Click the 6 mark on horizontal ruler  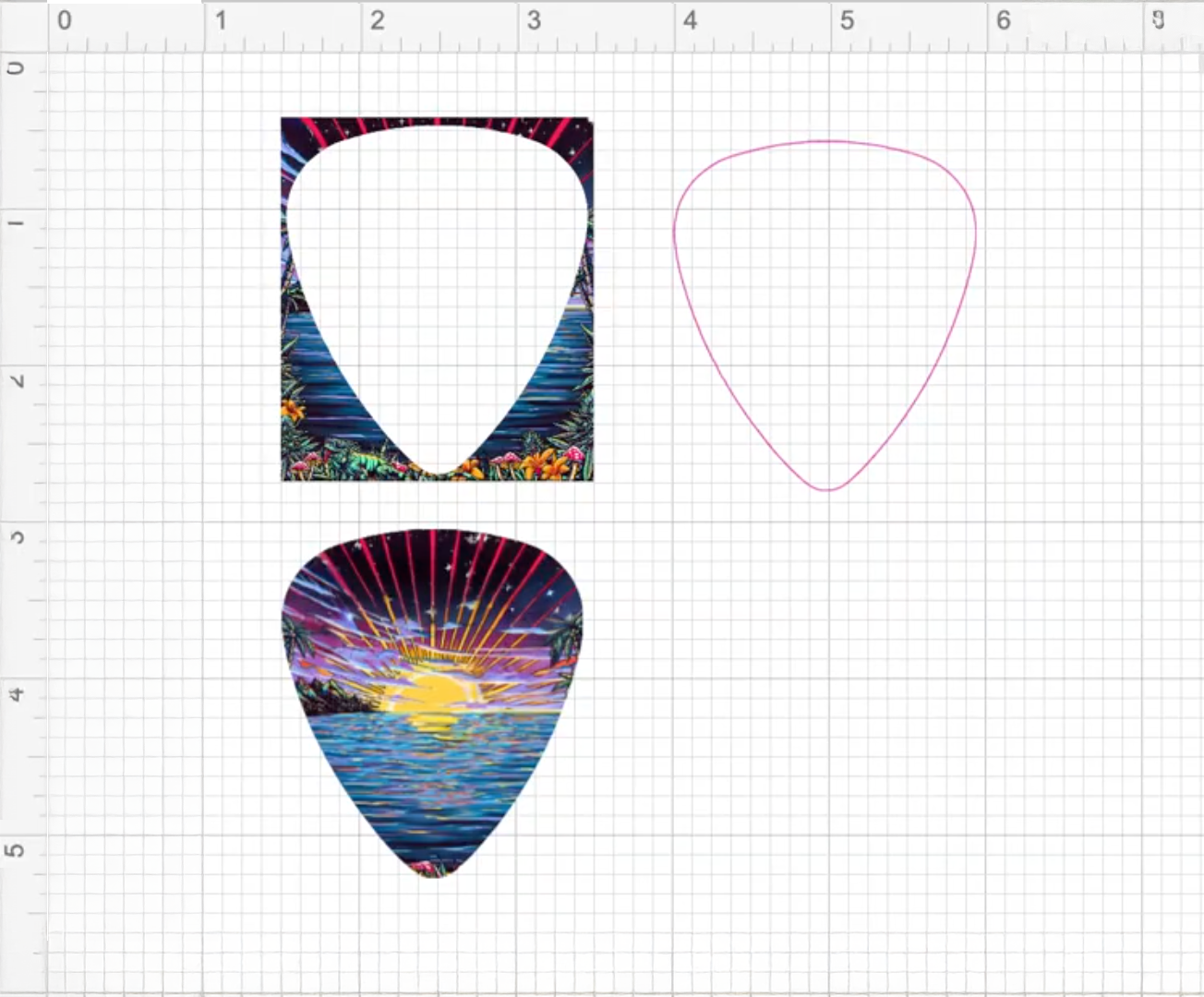(1003, 21)
